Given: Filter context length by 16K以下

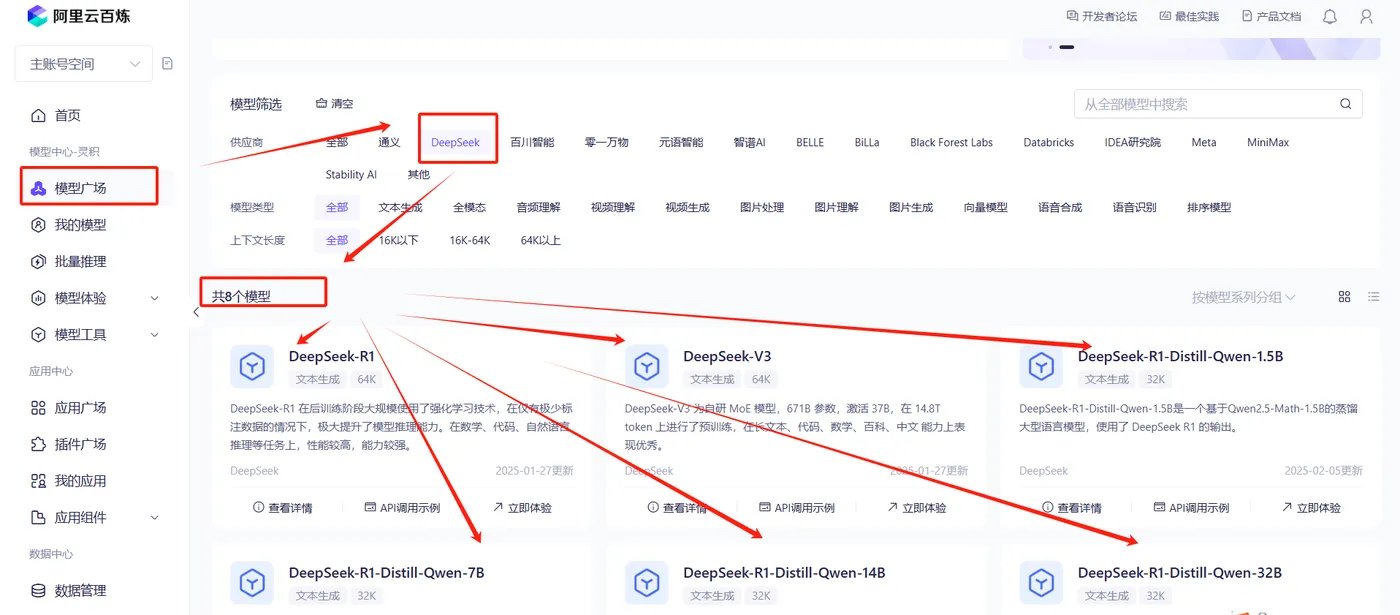Looking at the screenshot, I should point(398,240).
